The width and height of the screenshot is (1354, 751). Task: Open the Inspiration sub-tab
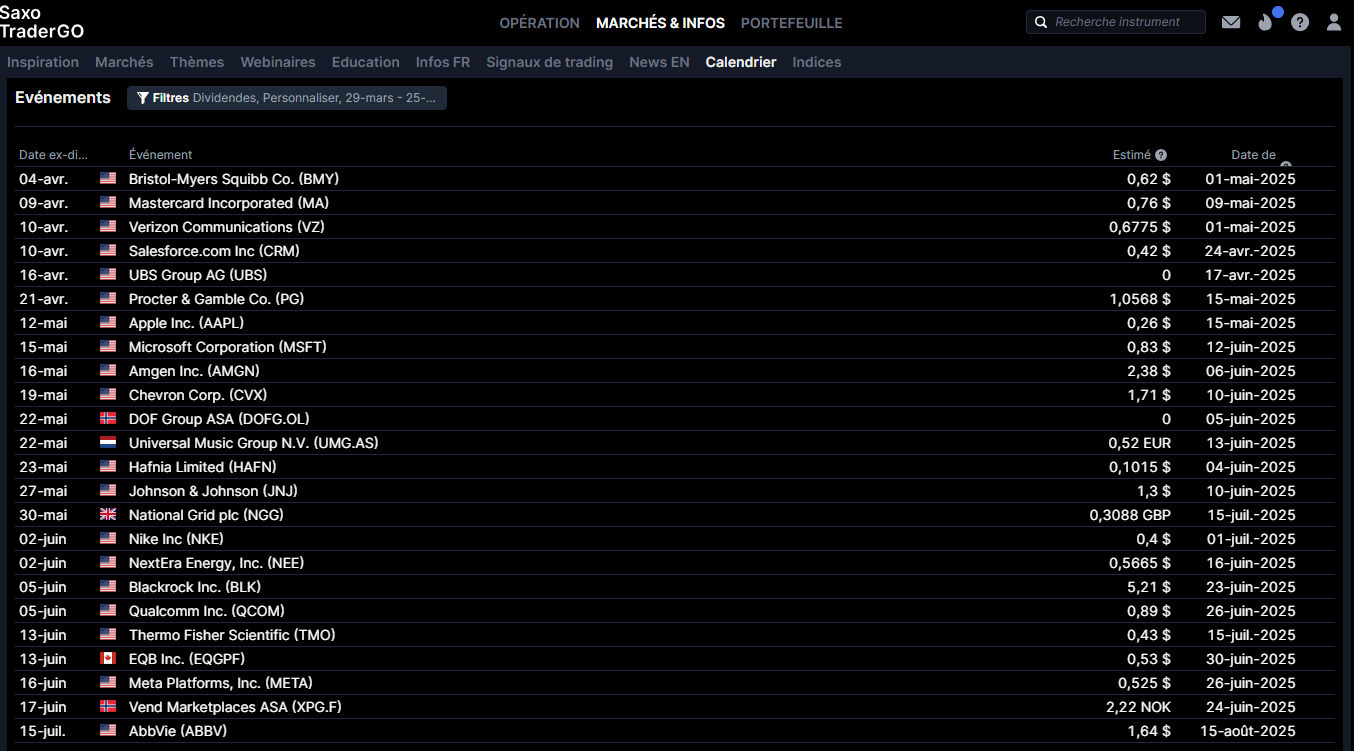43,62
